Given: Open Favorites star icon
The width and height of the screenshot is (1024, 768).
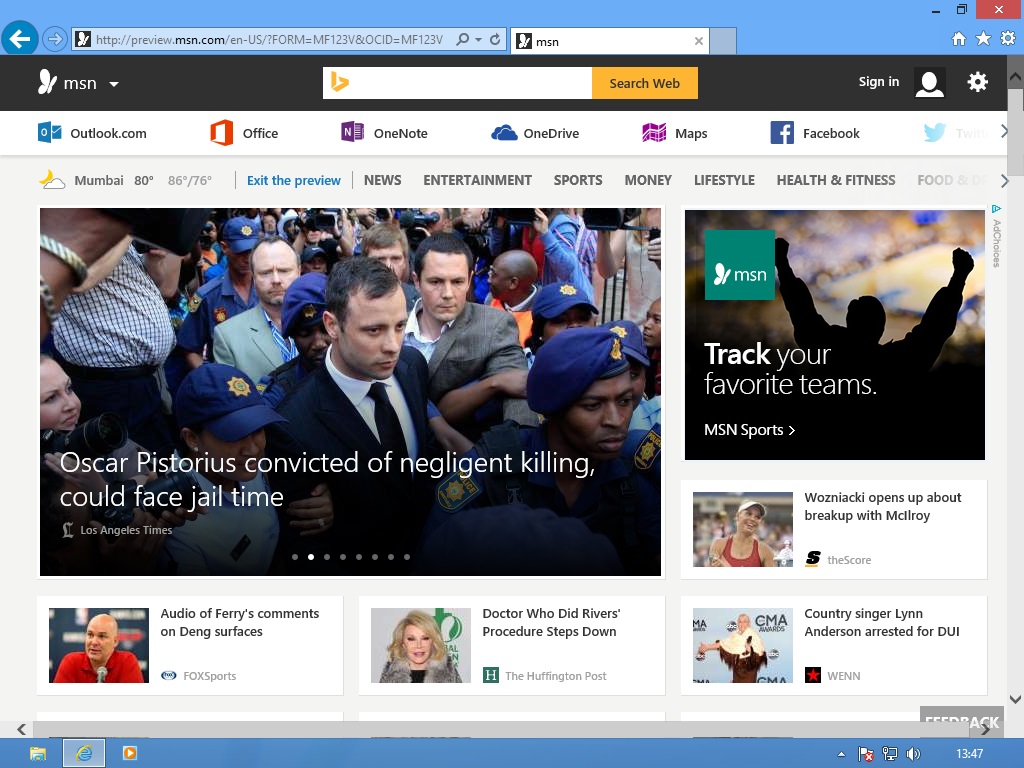Looking at the screenshot, I should [x=983, y=39].
